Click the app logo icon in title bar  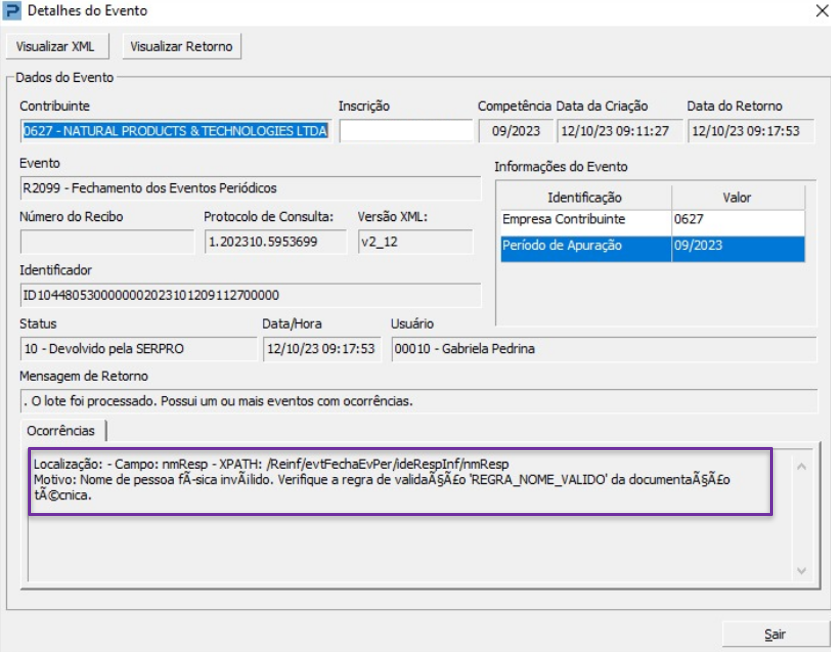coord(12,11)
